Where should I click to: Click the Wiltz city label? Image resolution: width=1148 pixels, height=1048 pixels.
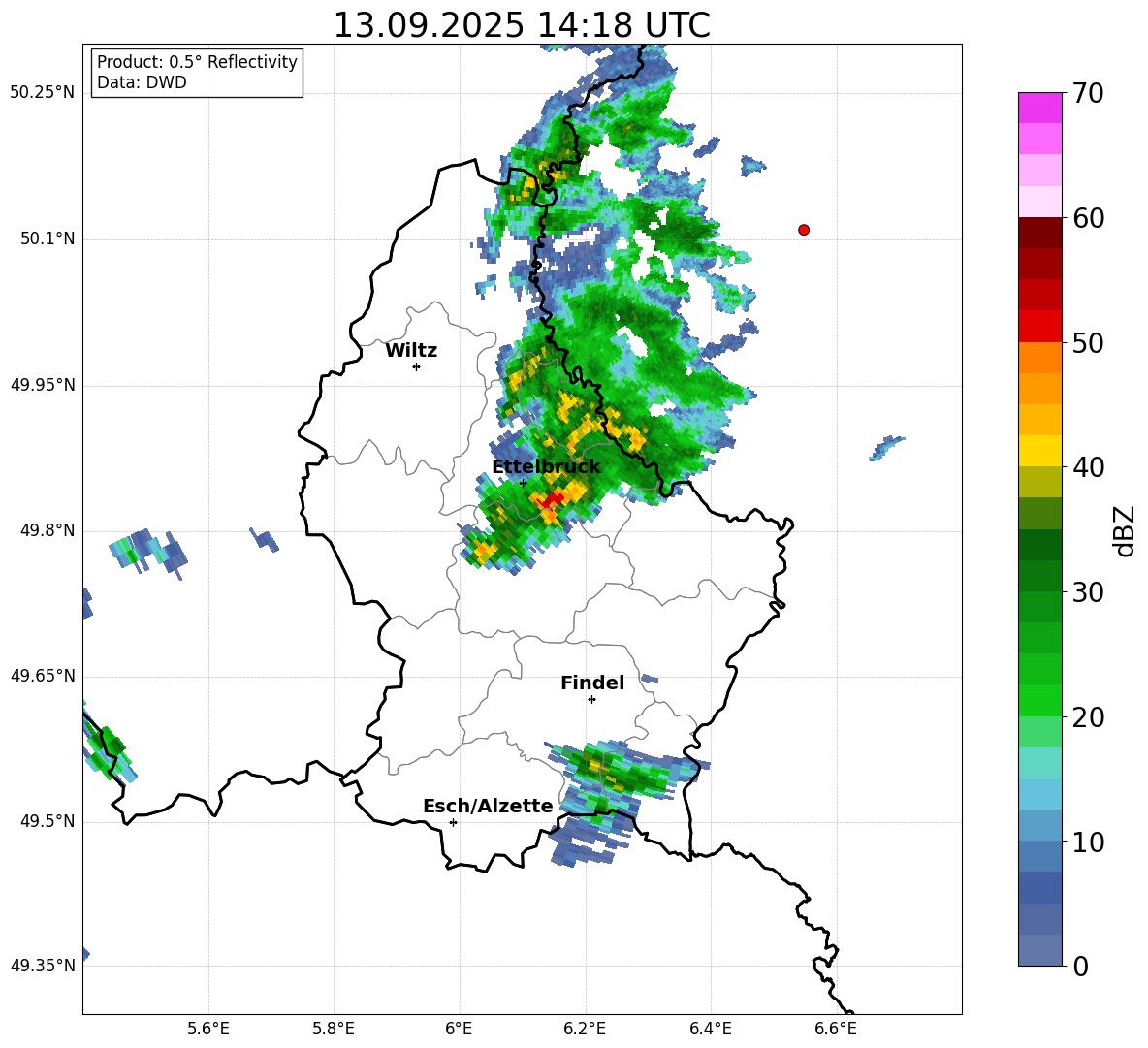point(411,351)
